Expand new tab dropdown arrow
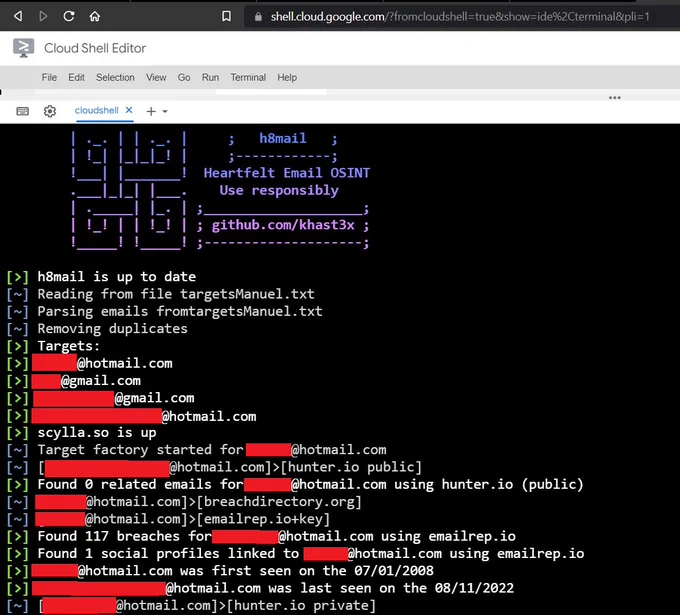 click(165, 111)
